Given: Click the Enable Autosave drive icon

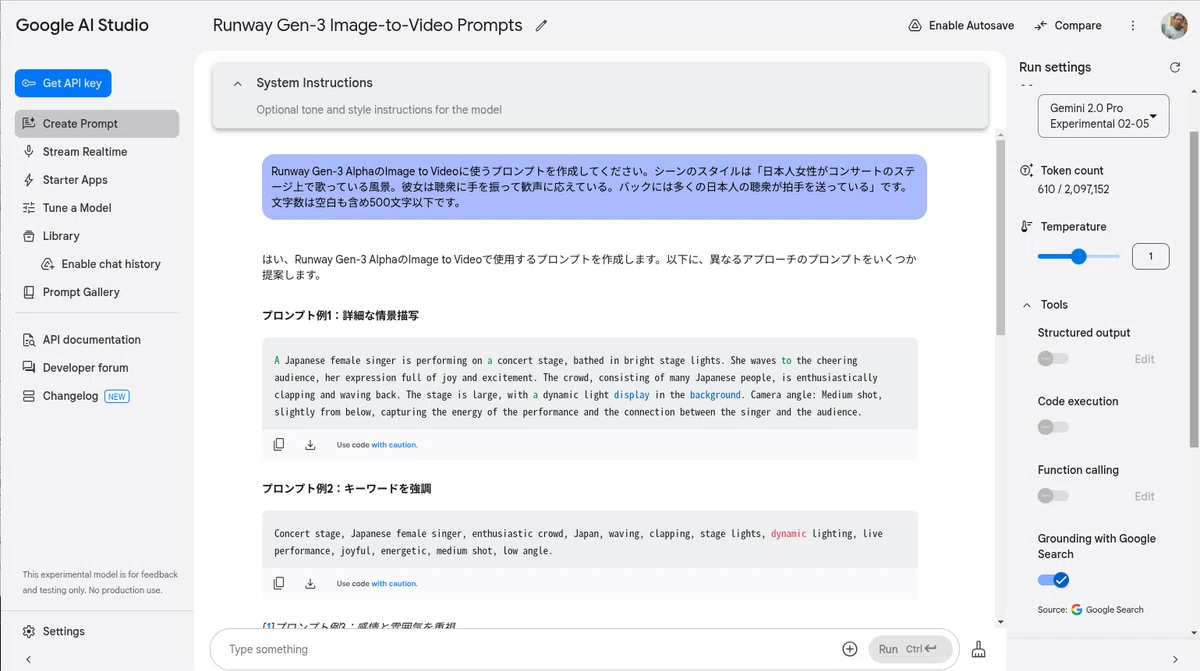Looking at the screenshot, I should click(x=914, y=26).
